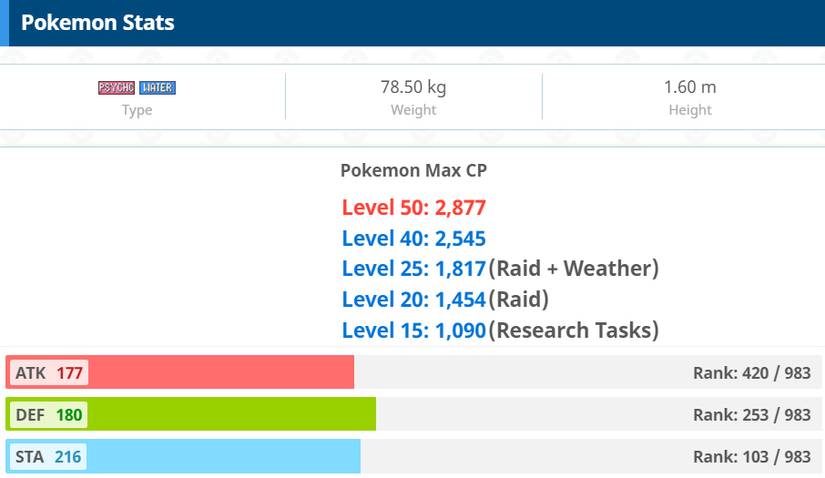Image resolution: width=825 pixels, height=478 pixels.
Task: Click the red ATK stat bar
Action: click(x=180, y=372)
